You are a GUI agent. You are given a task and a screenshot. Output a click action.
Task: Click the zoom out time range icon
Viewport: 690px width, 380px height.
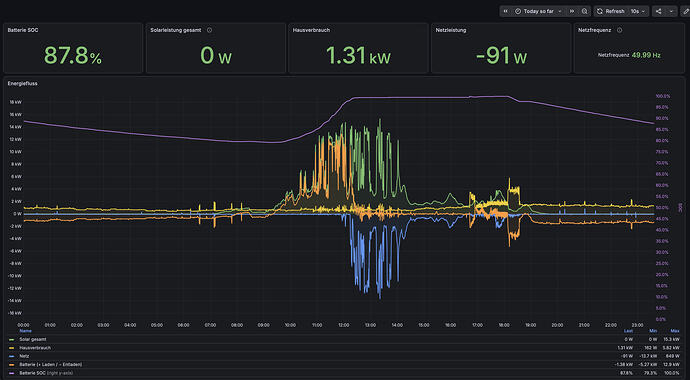pyautogui.click(x=584, y=11)
